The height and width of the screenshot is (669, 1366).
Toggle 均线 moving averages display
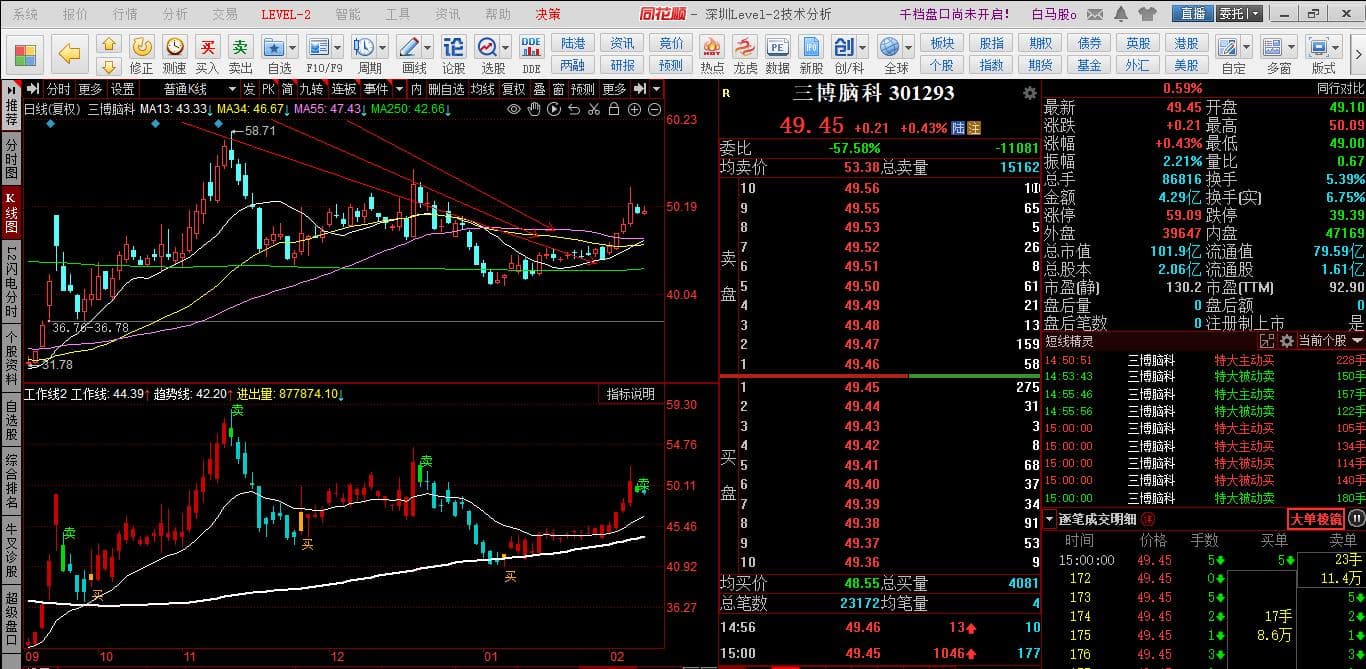click(x=483, y=89)
